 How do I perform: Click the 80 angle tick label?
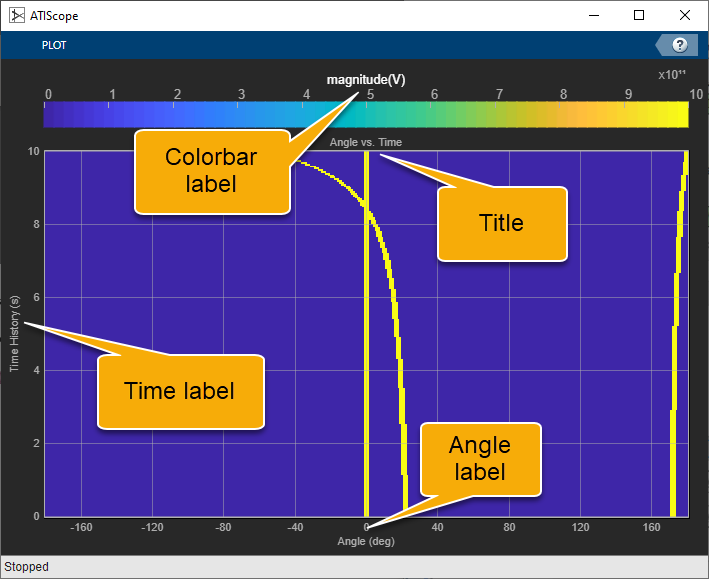[509, 527]
